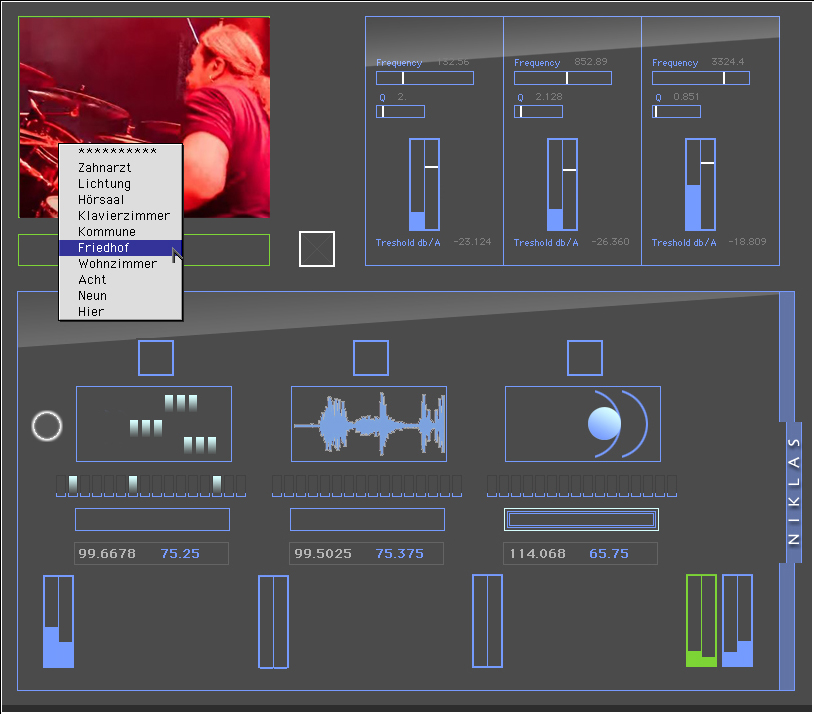
Task: Click the empty level meter below 99.5025
Action: point(274,622)
